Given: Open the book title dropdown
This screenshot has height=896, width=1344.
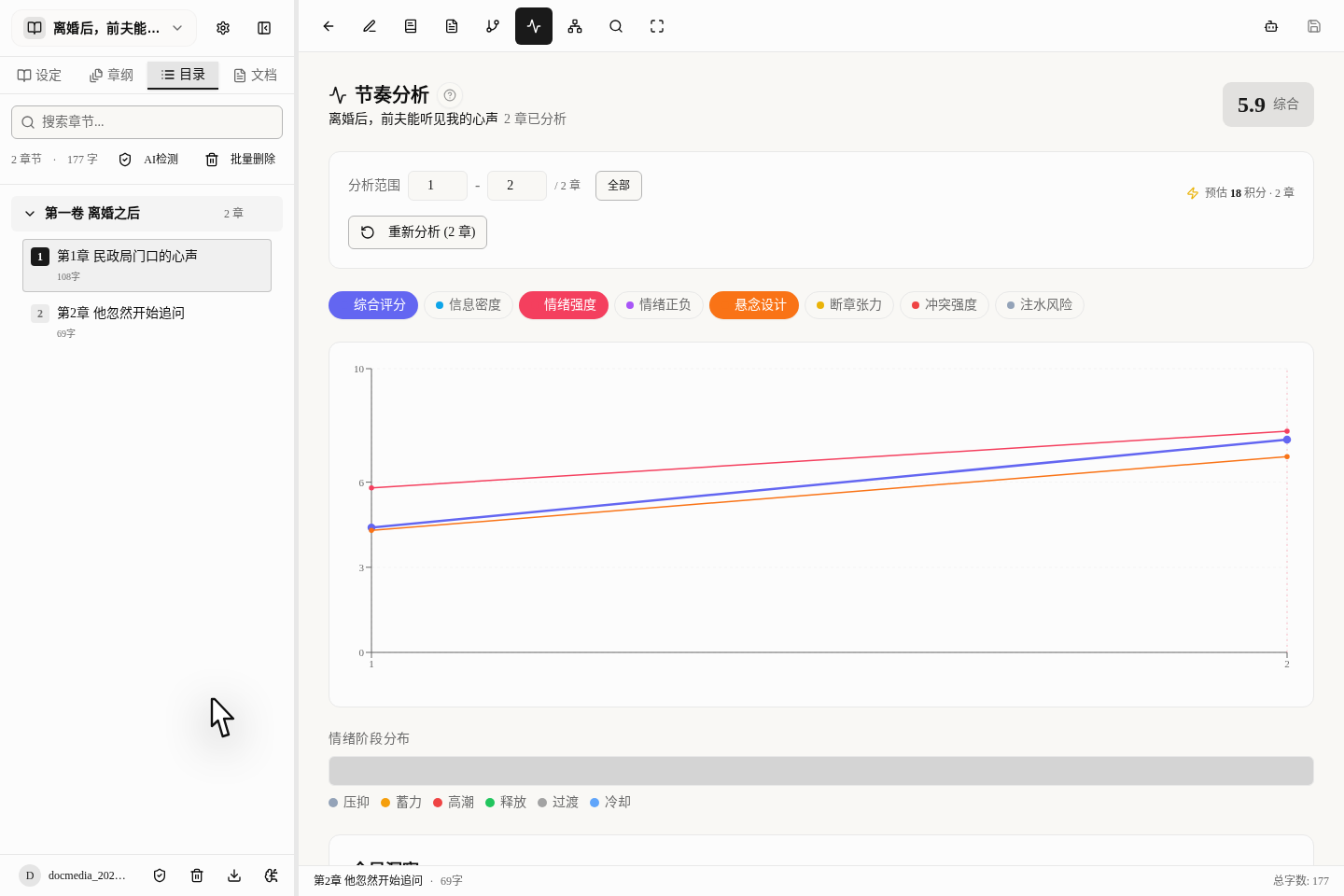Looking at the screenshot, I should [x=103, y=28].
